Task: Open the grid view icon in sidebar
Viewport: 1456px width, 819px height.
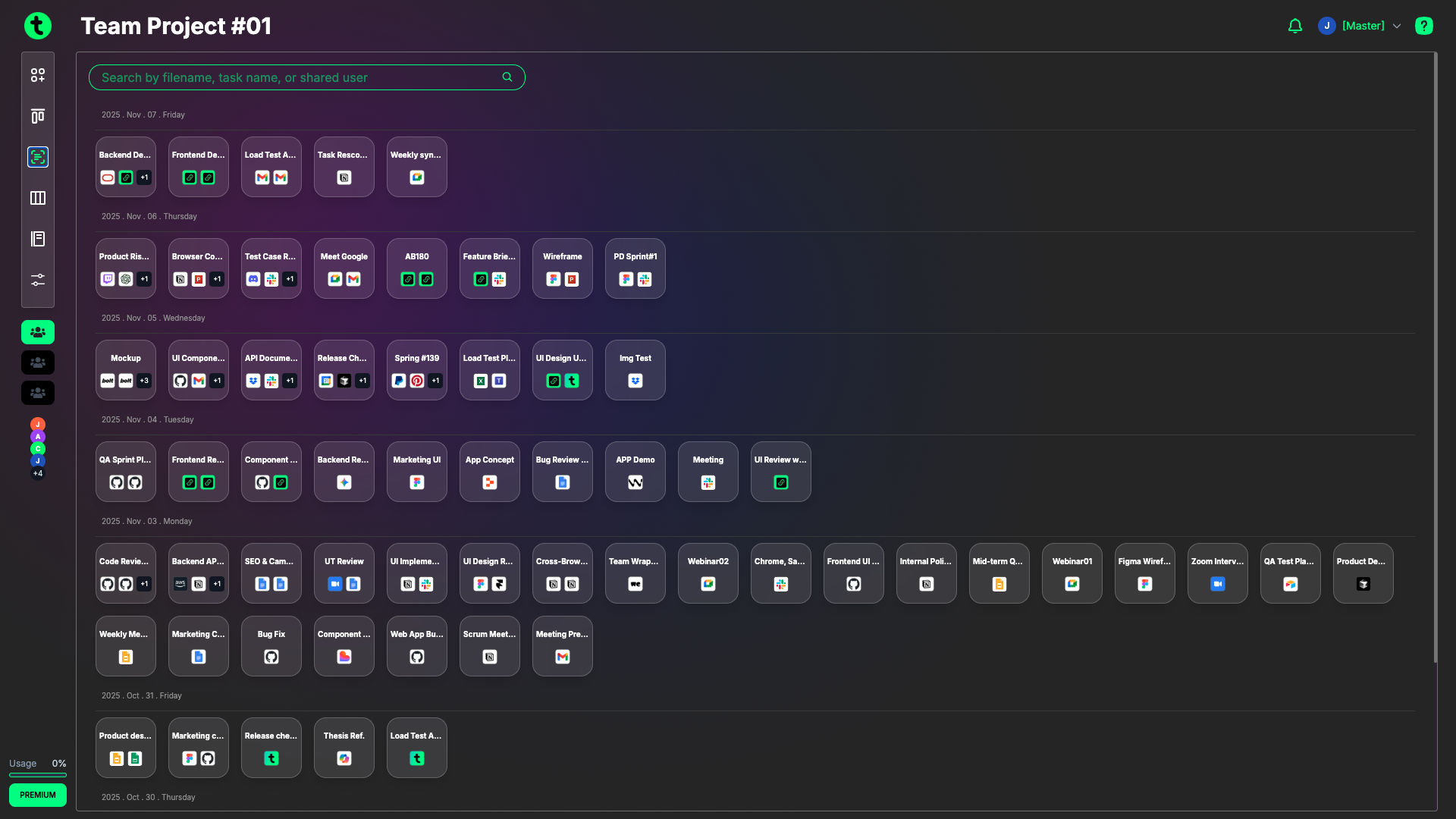Action: click(x=38, y=75)
